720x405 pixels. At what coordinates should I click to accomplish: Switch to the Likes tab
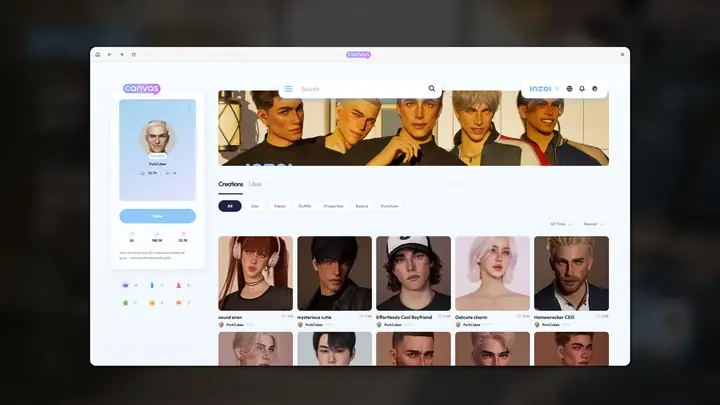point(256,184)
